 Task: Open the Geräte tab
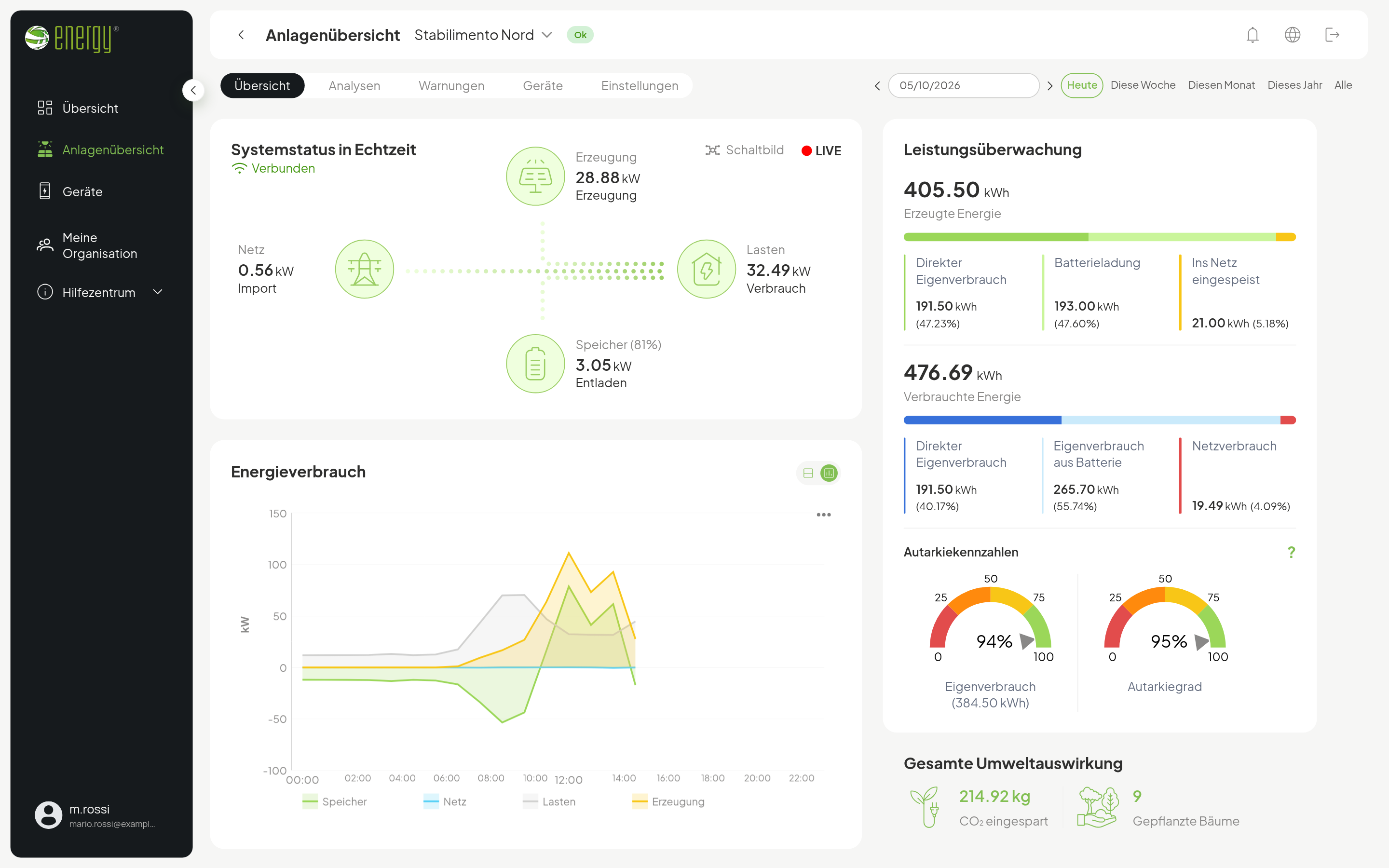pyautogui.click(x=543, y=85)
